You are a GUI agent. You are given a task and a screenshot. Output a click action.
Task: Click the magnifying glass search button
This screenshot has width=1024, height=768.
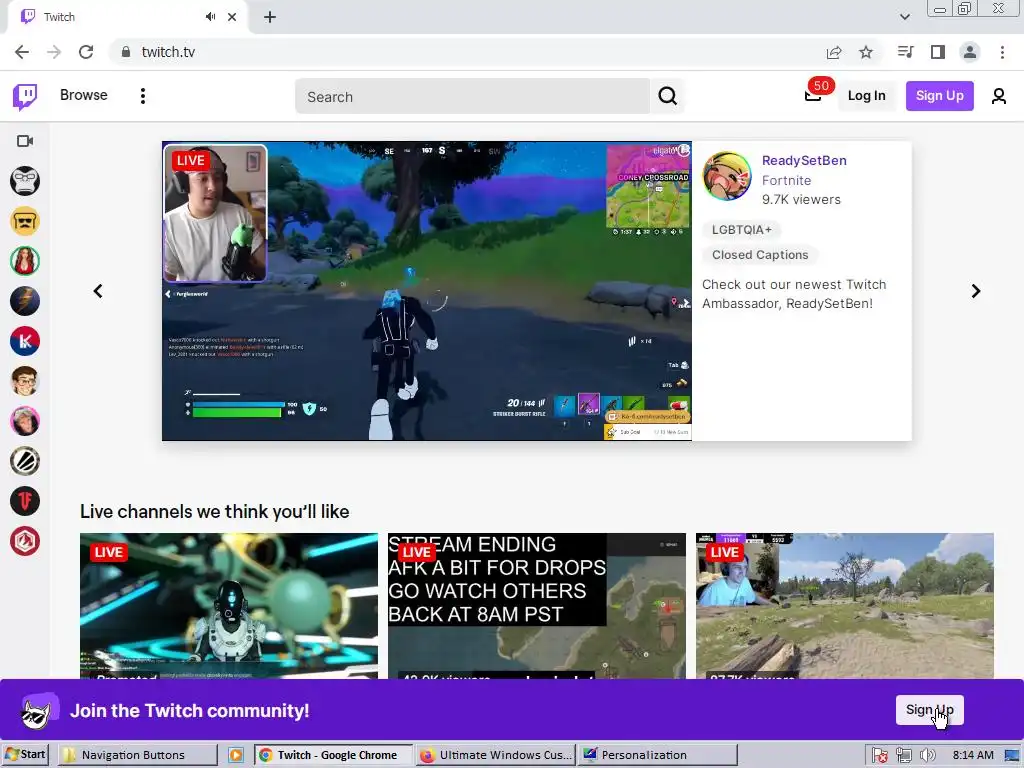(667, 97)
